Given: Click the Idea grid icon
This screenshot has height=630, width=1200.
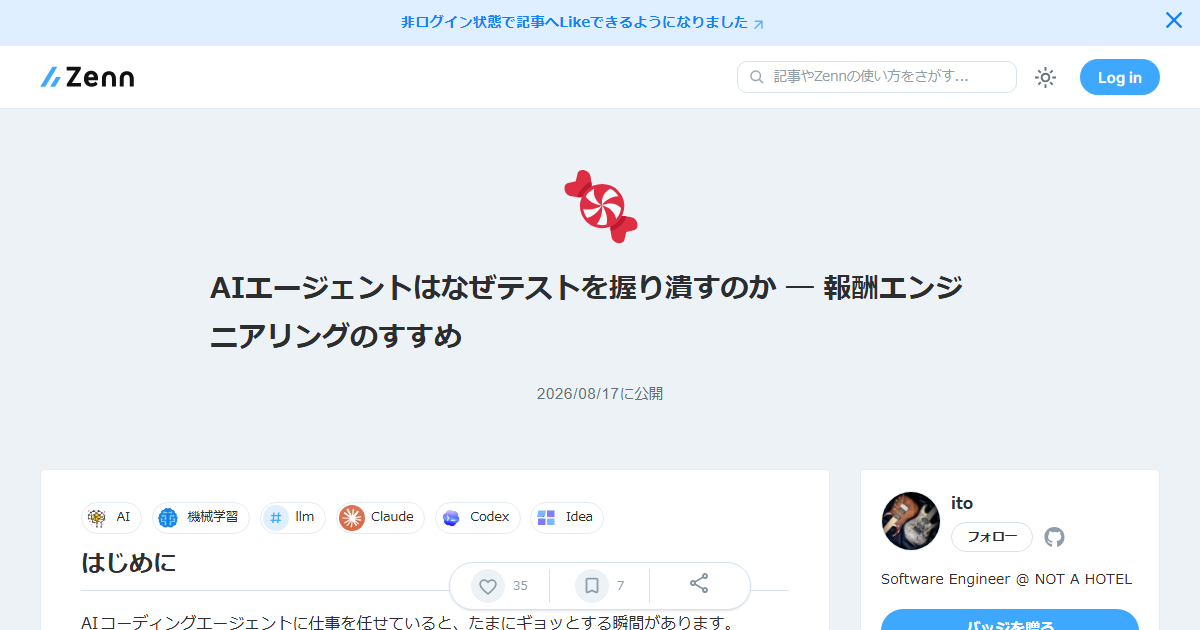Looking at the screenshot, I should click(x=546, y=517).
